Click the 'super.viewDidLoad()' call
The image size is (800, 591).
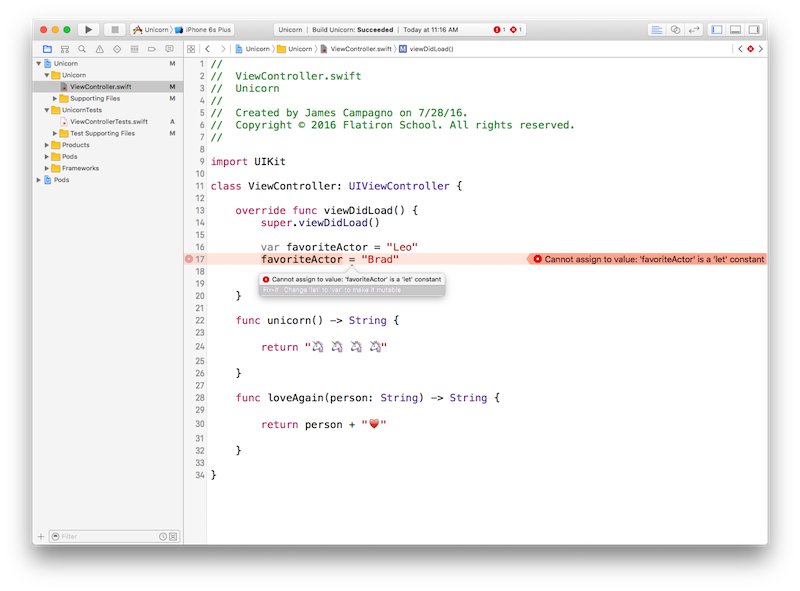[320, 223]
